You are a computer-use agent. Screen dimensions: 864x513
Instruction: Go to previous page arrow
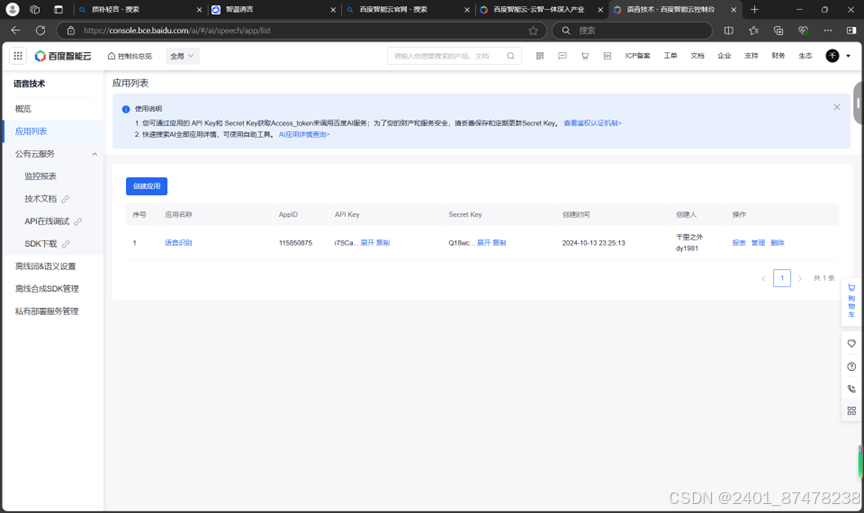pyautogui.click(x=764, y=278)
